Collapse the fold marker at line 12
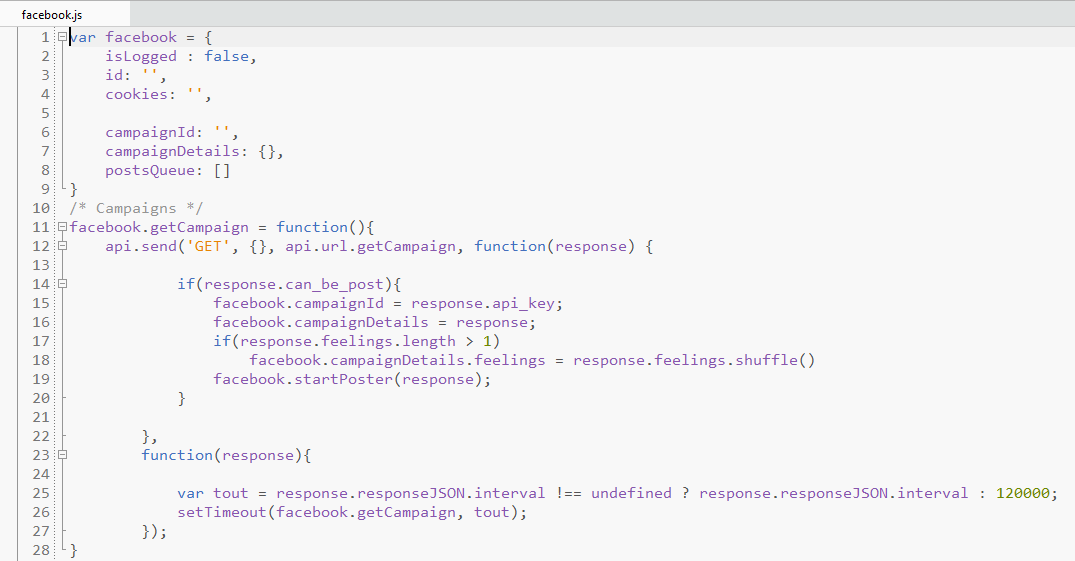 tap(62, 246)
